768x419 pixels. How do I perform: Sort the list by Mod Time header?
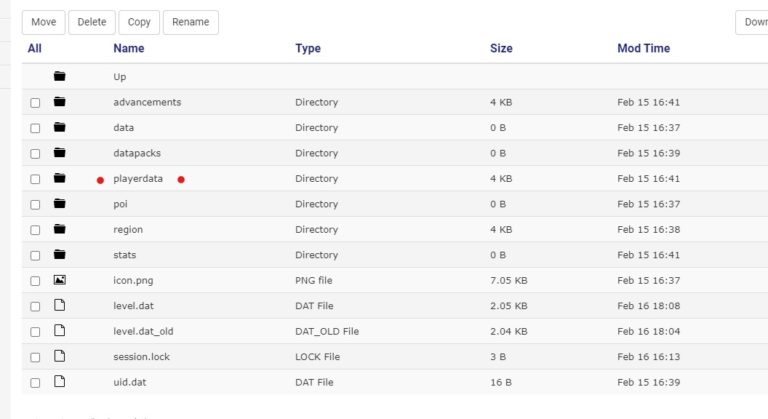coord(643,48)
